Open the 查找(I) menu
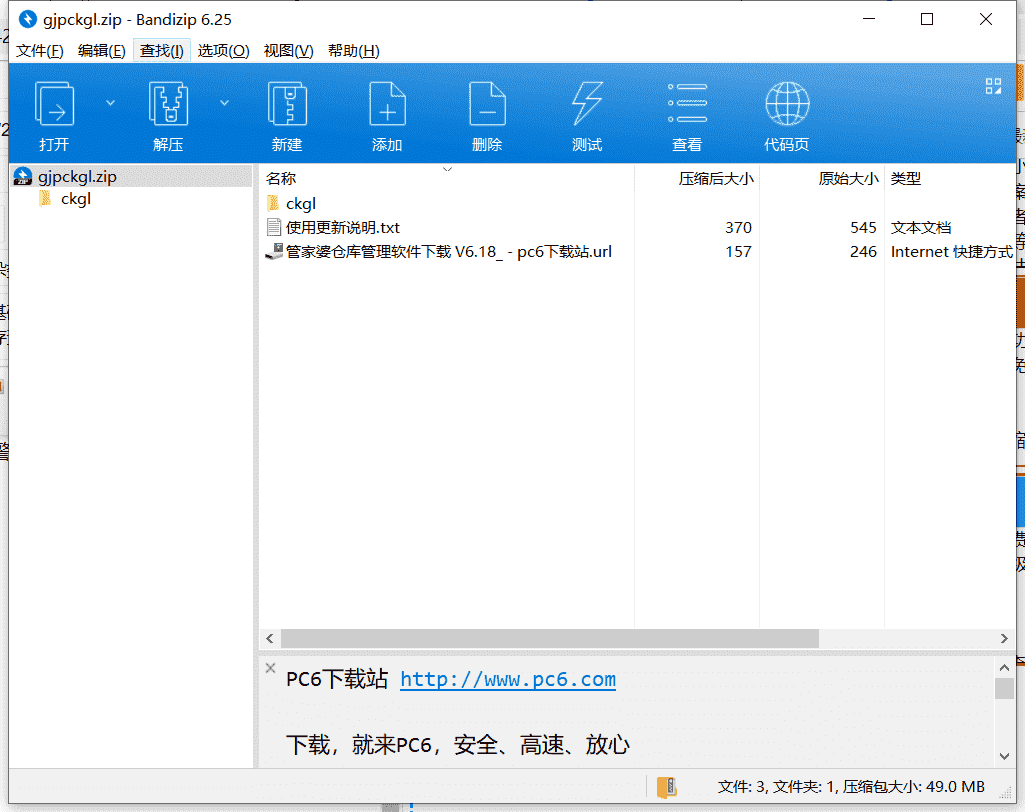The height and width of the screenshot is (812, 1025). pos(161,51)
